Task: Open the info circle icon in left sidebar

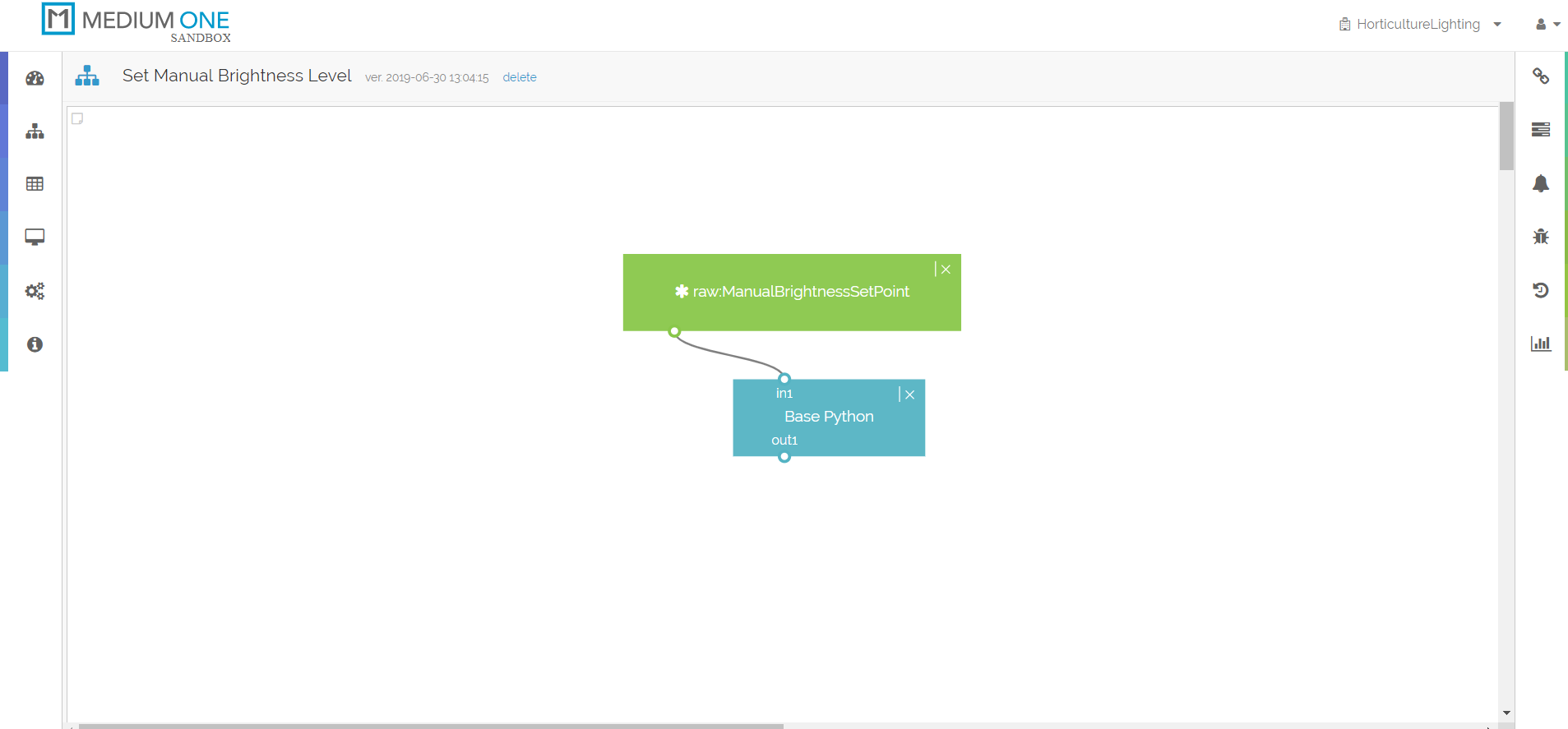Action: [x=35, y=344]
